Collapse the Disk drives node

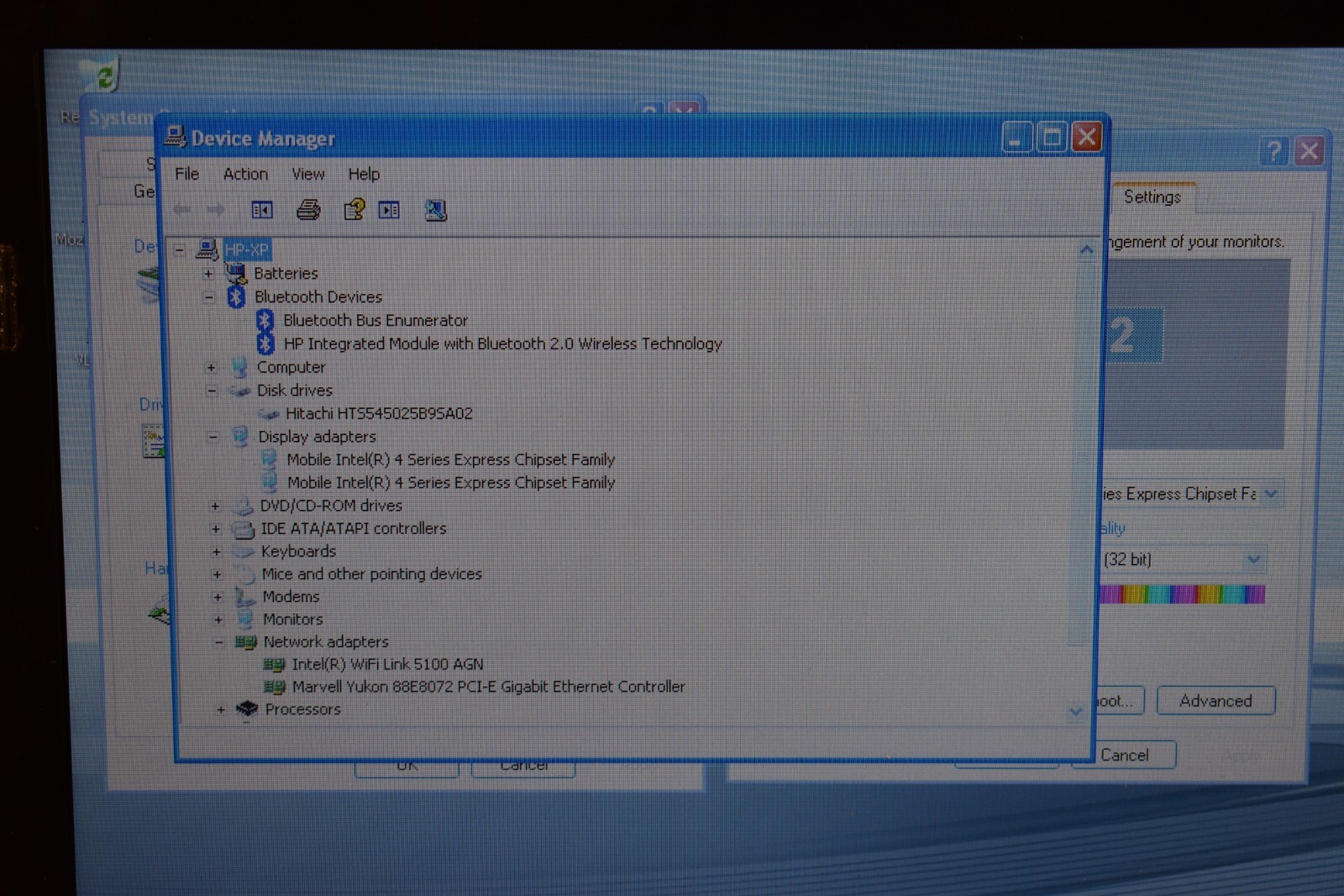tap(212, 390)
